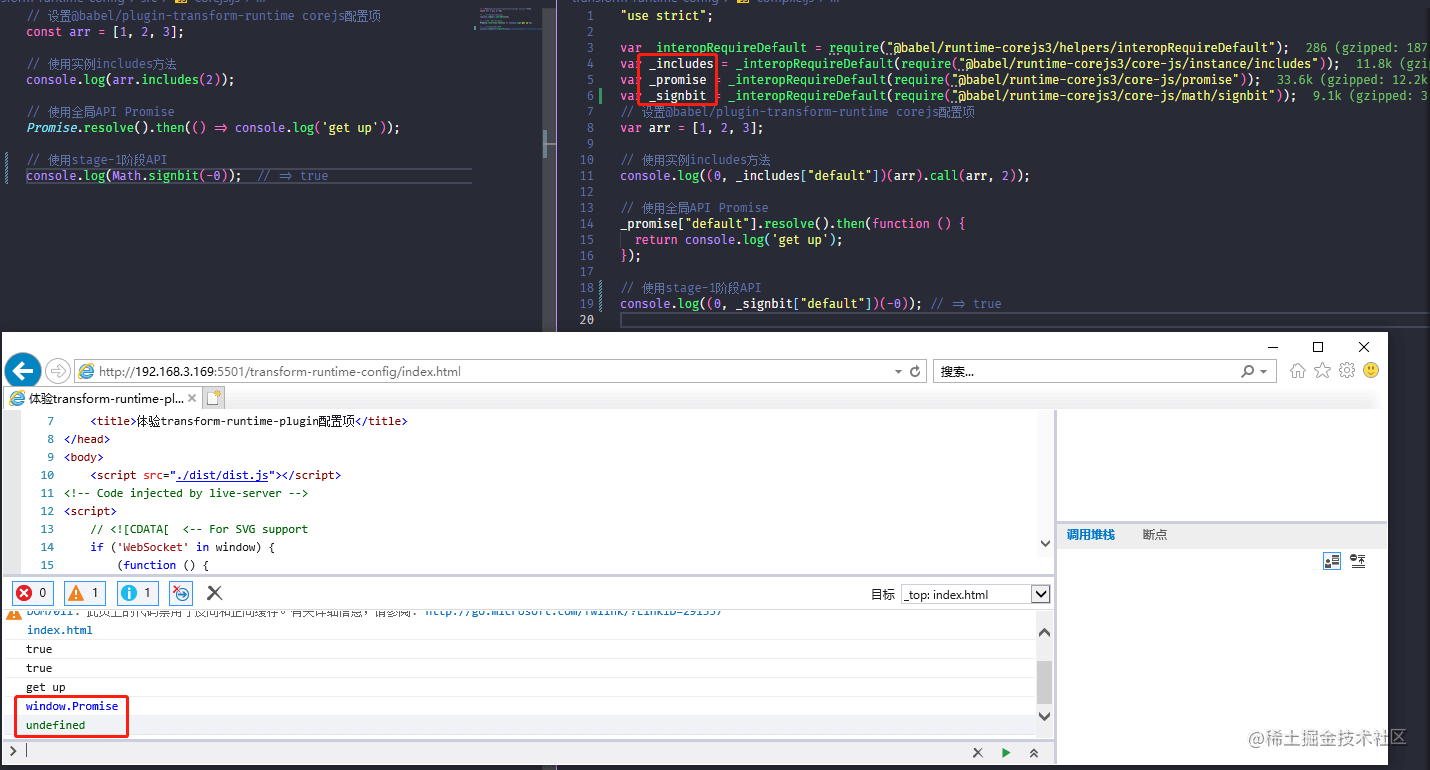Screen dimensions: 1430x770
Task: Toggle clear-on-navigate console icon
Action: point(181,593)
